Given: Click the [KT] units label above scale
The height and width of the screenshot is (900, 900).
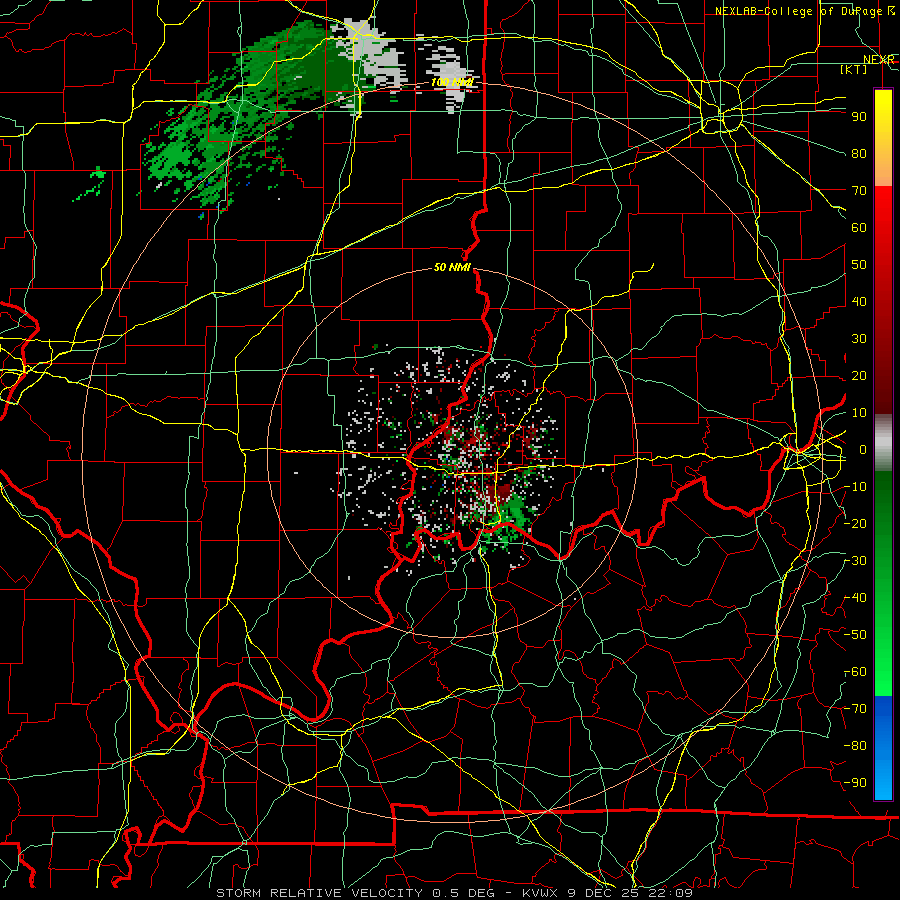Looking at the screenshot, I should click(x=854, y=69).
